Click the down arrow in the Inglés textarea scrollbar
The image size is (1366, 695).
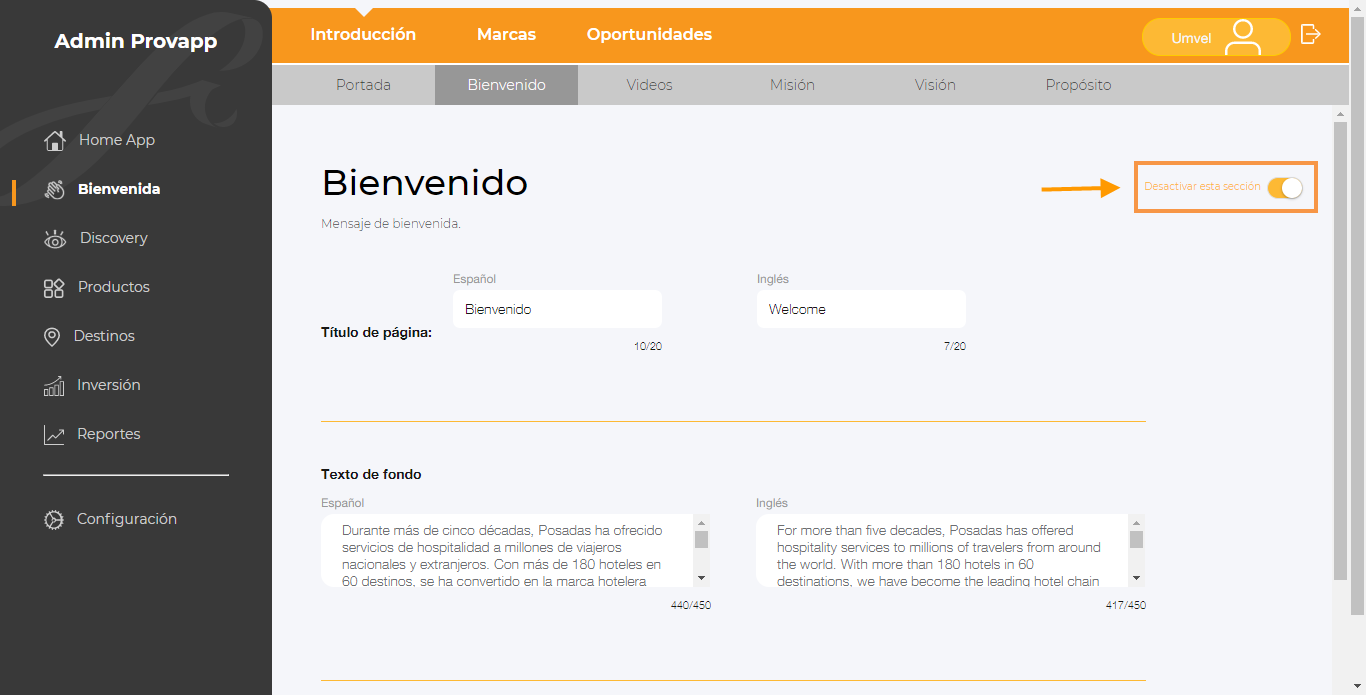click(x=1136, y=578)
